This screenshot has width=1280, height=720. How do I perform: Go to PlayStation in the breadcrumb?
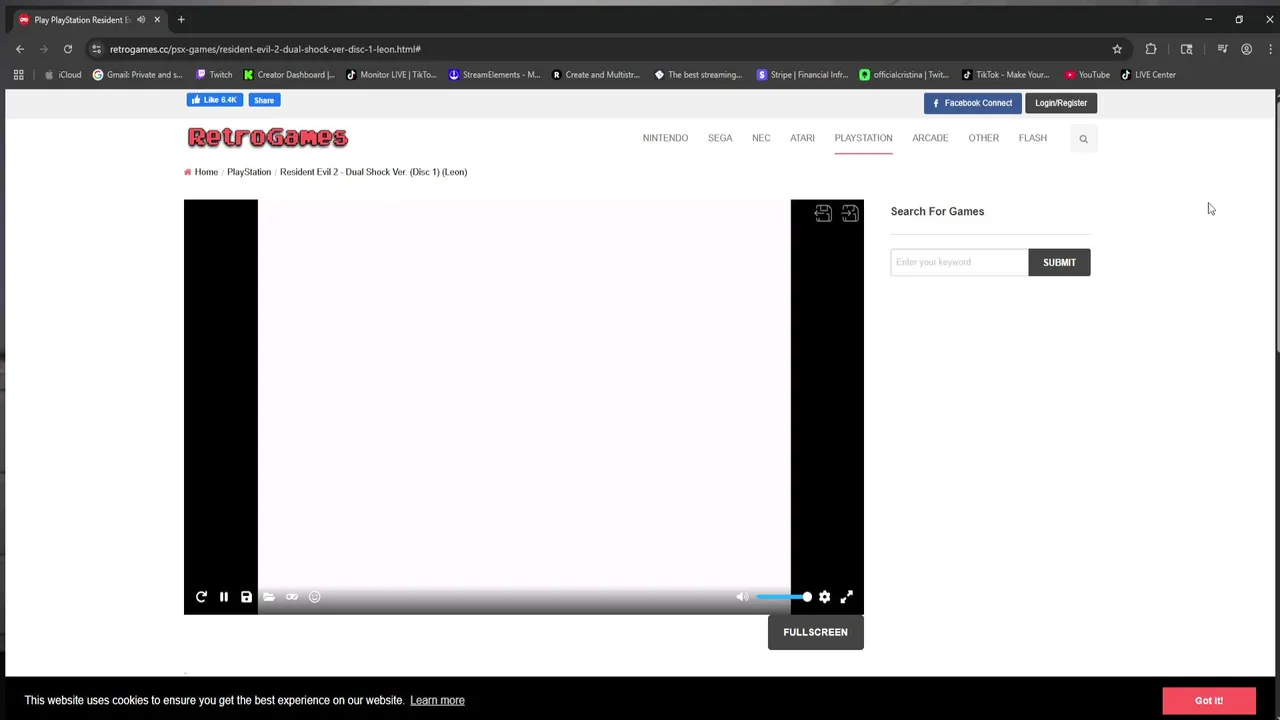[x=249, y=172]
